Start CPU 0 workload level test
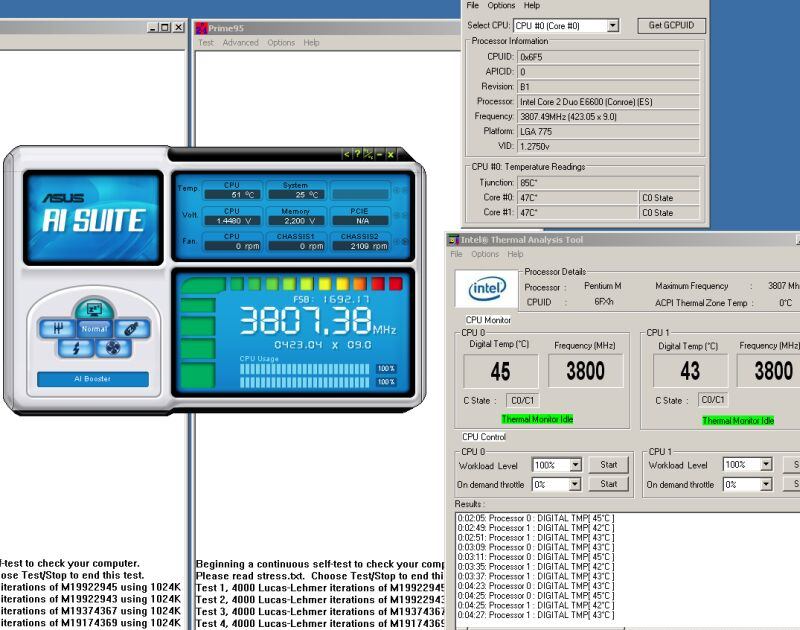 608,465
